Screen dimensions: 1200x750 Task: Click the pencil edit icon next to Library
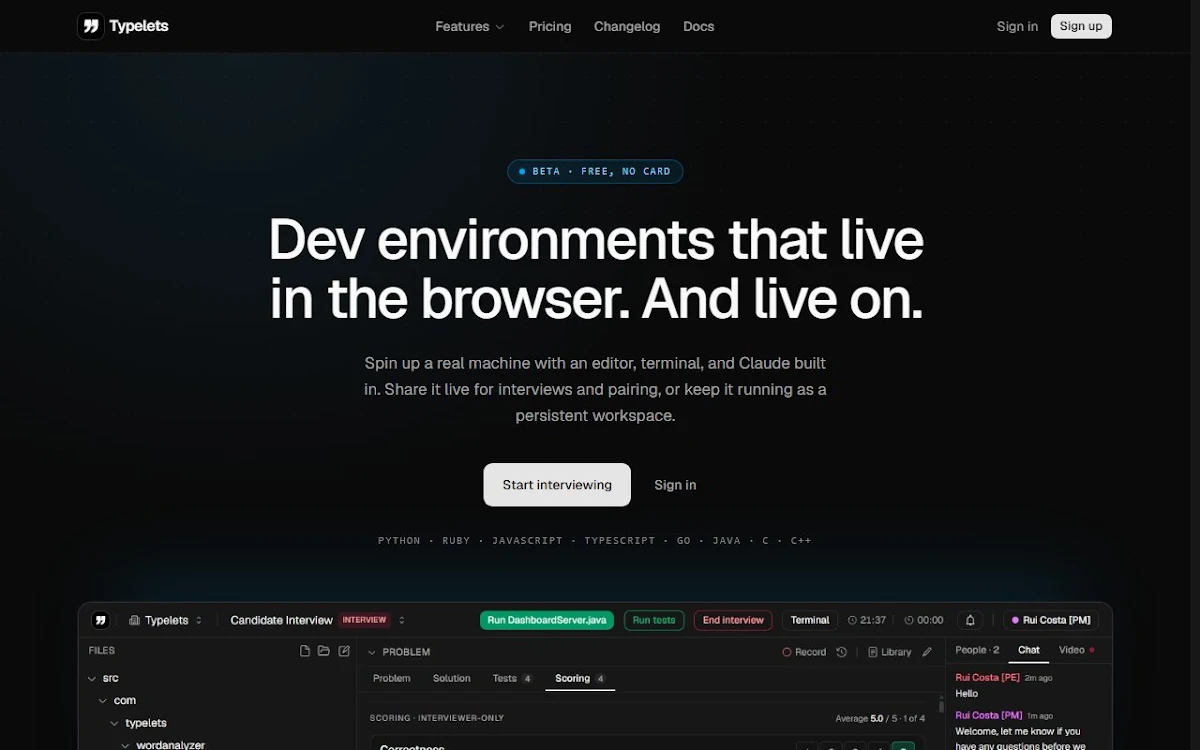pyautogui.click(x=927, y=652)
